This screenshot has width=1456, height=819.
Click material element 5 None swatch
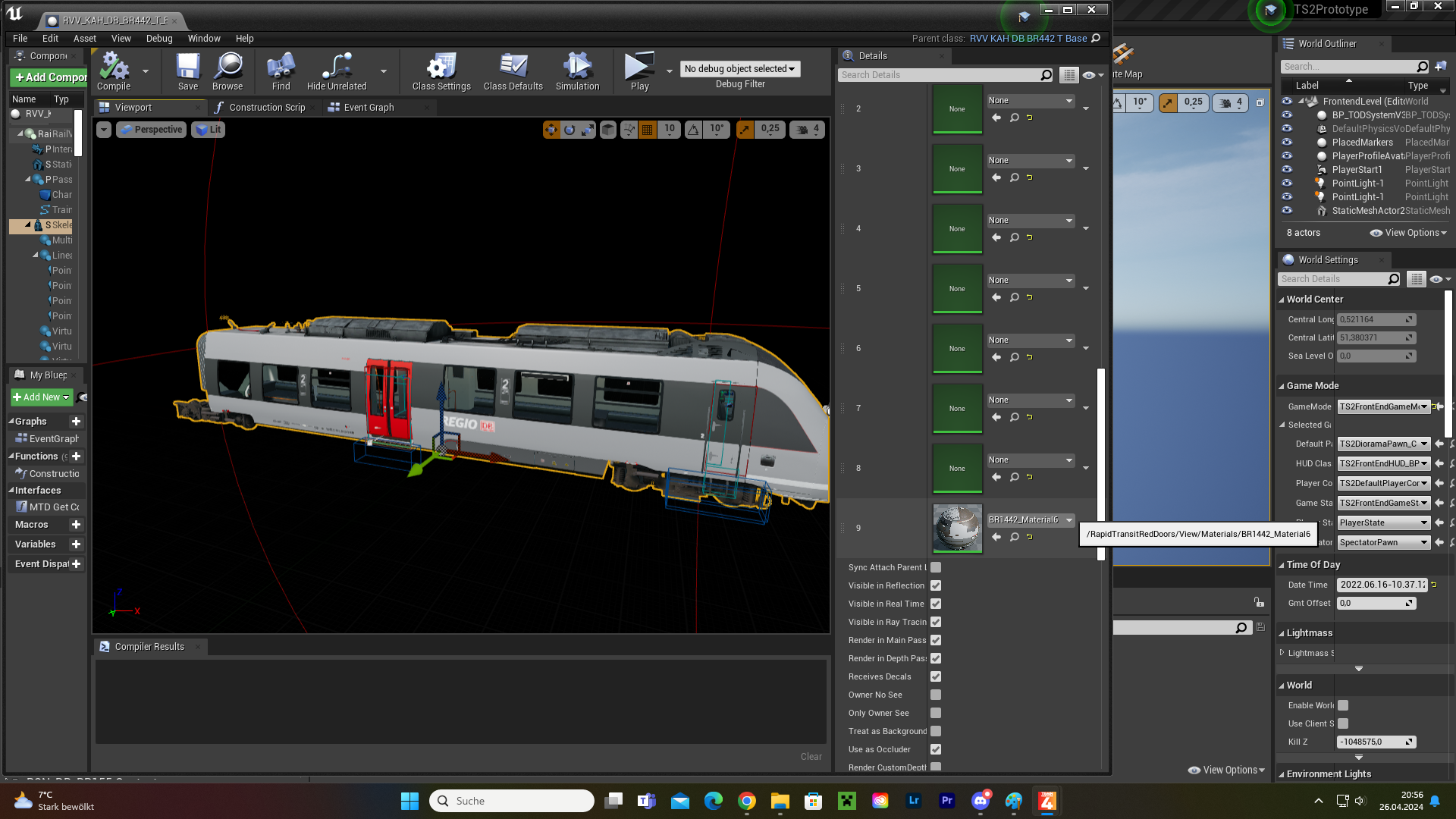[x=957, y=289]
